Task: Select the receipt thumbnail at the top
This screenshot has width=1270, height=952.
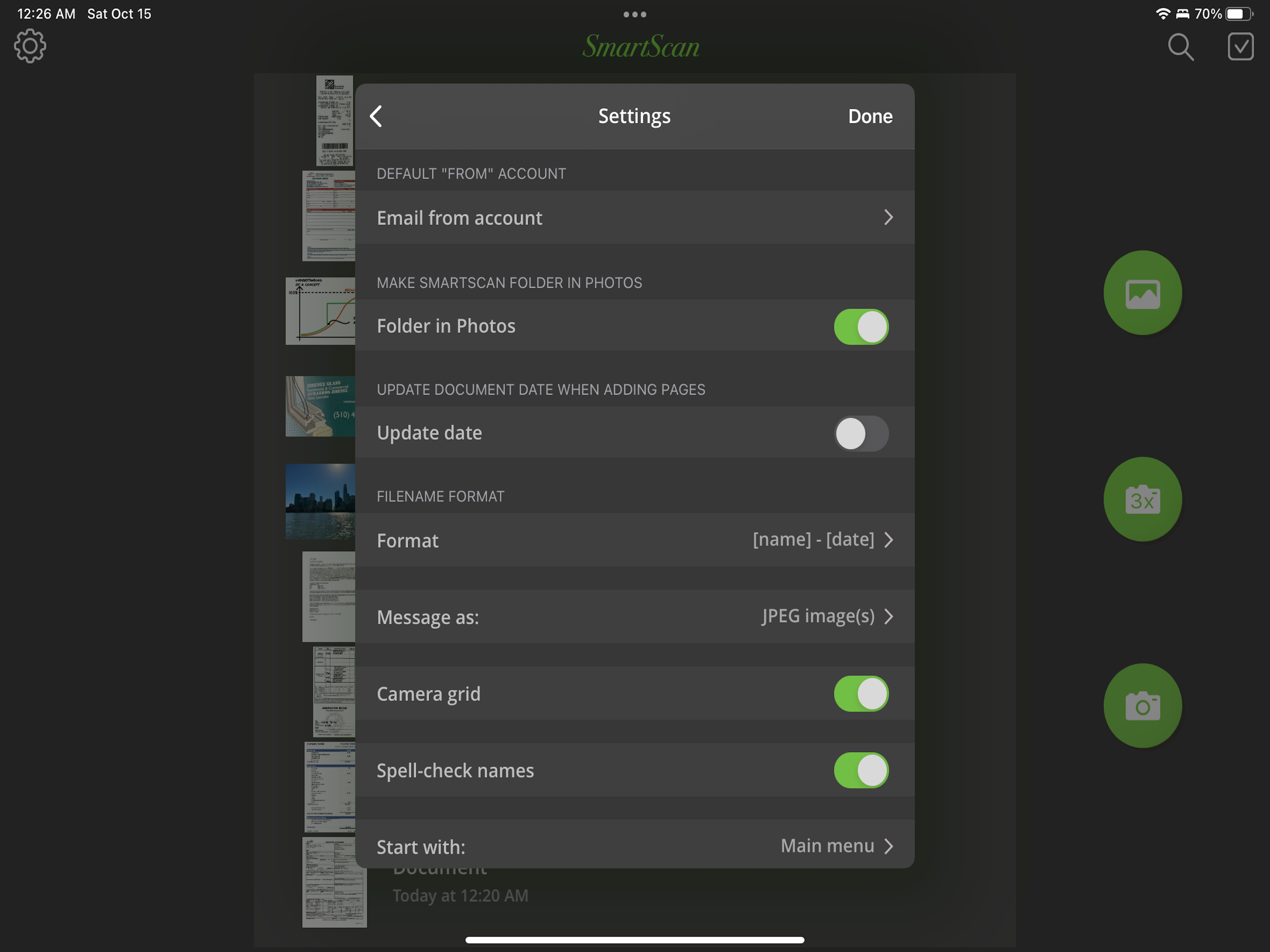Action: coord(334,120)
